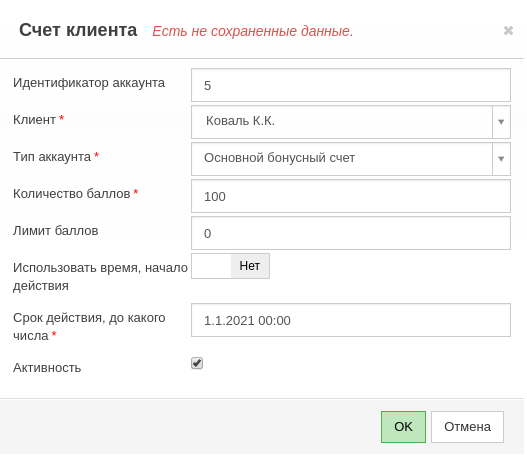
Task: Click the Лимит баллов label
Action: click(x=55, y=231)
